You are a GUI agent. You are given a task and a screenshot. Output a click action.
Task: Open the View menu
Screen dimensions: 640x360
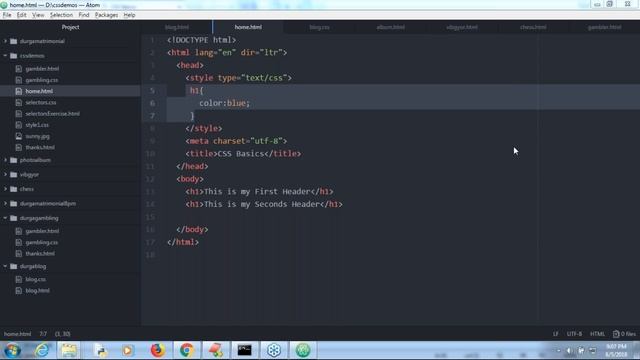tap(38, 15)
